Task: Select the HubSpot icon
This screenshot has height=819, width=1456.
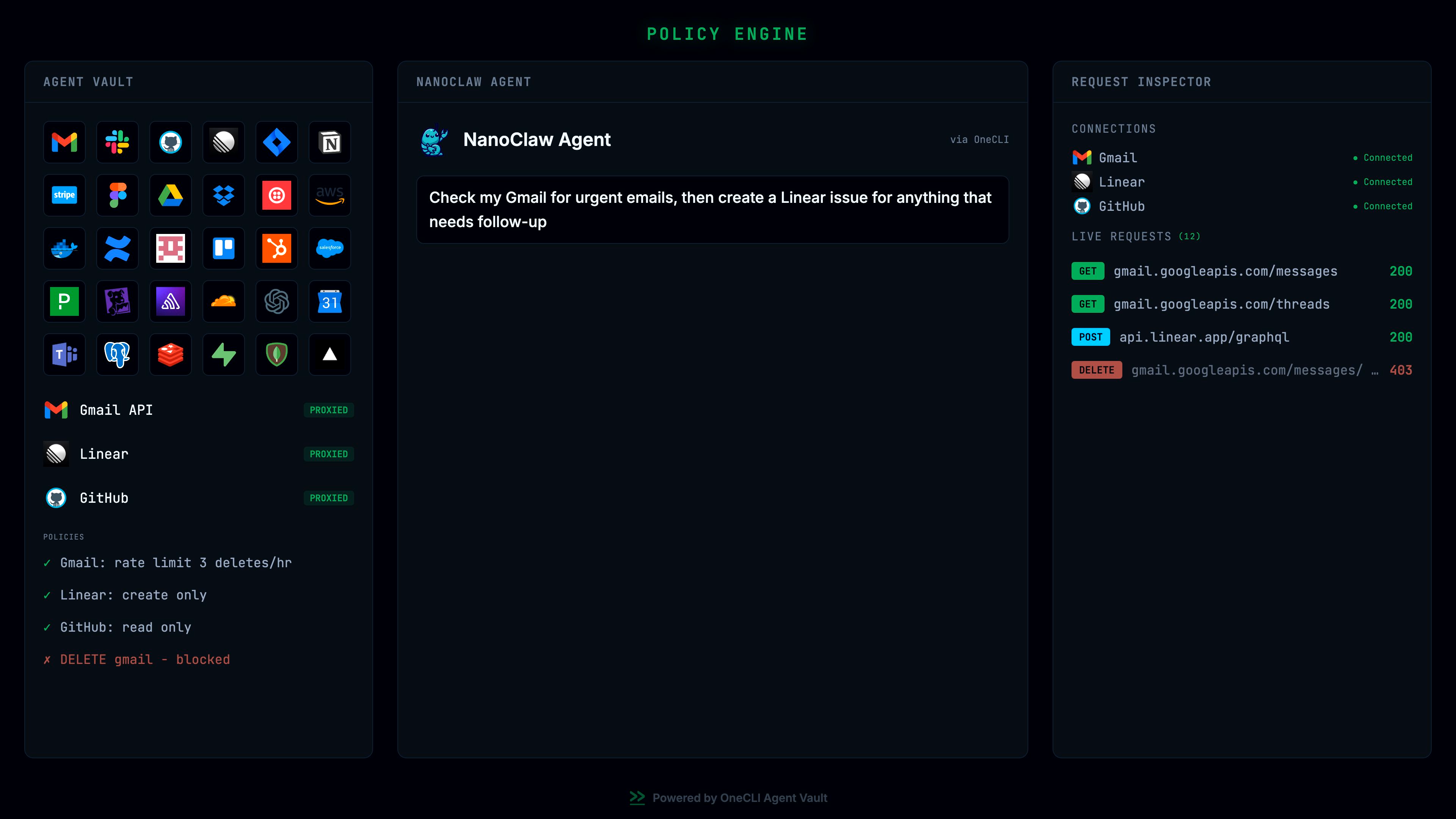Action: [x=277, y=248]
